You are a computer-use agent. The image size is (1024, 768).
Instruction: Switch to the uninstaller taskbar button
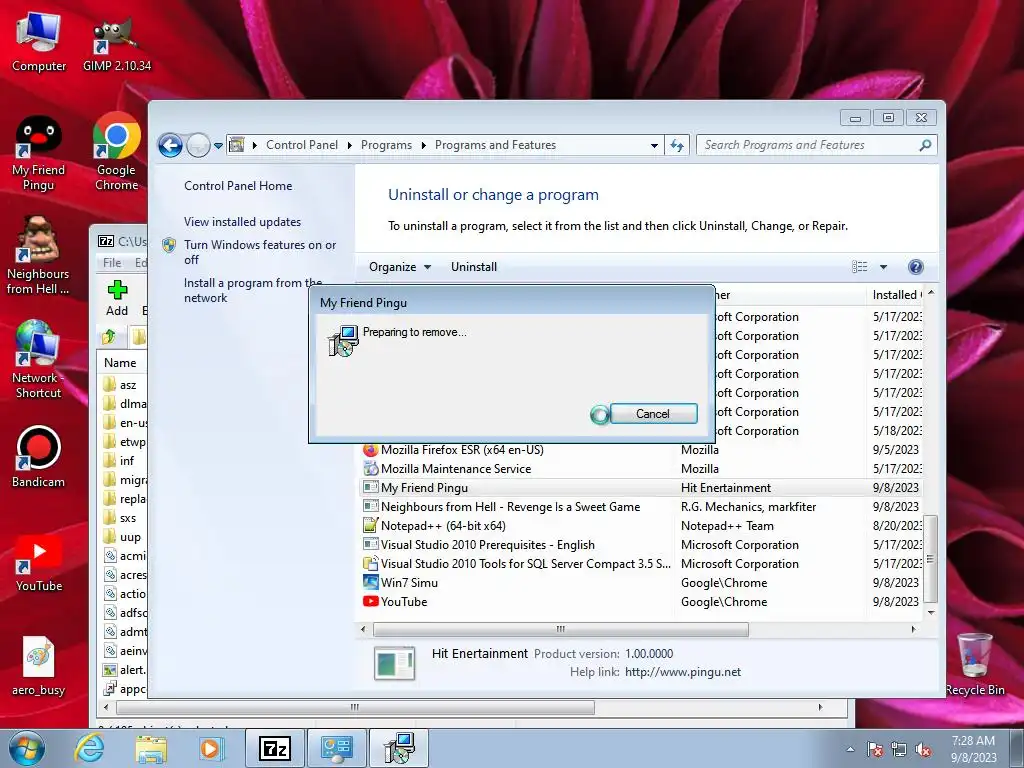pos(399,748)
